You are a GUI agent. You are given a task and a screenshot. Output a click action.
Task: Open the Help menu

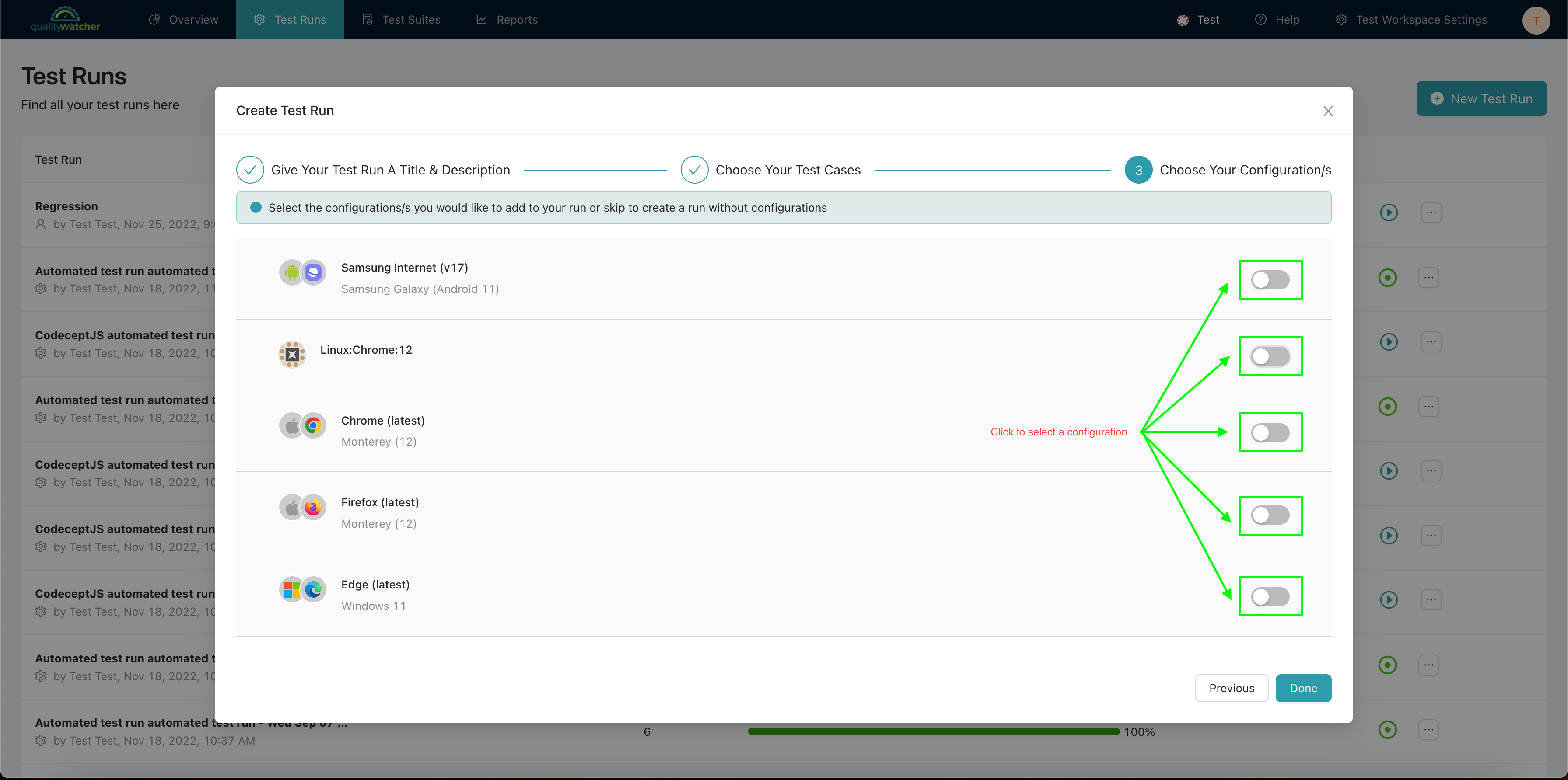pos(1277,20)
